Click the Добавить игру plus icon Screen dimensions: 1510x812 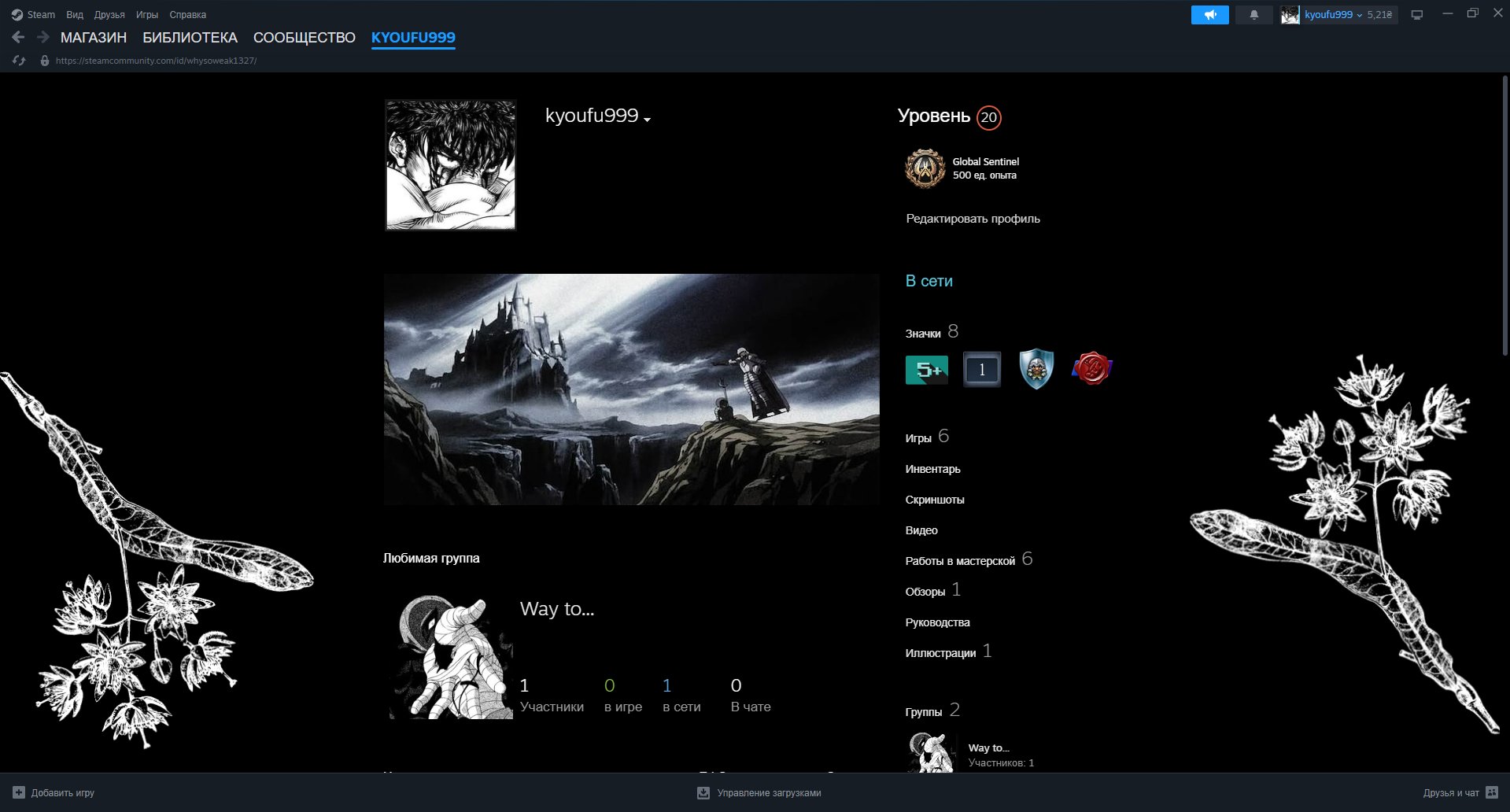tap(19, 792)
